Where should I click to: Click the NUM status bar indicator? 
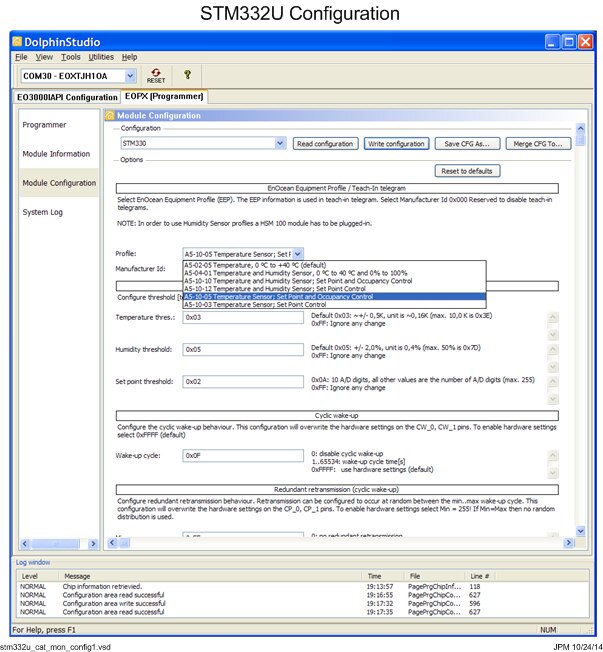pyautogui.click(x=548, y=630)
